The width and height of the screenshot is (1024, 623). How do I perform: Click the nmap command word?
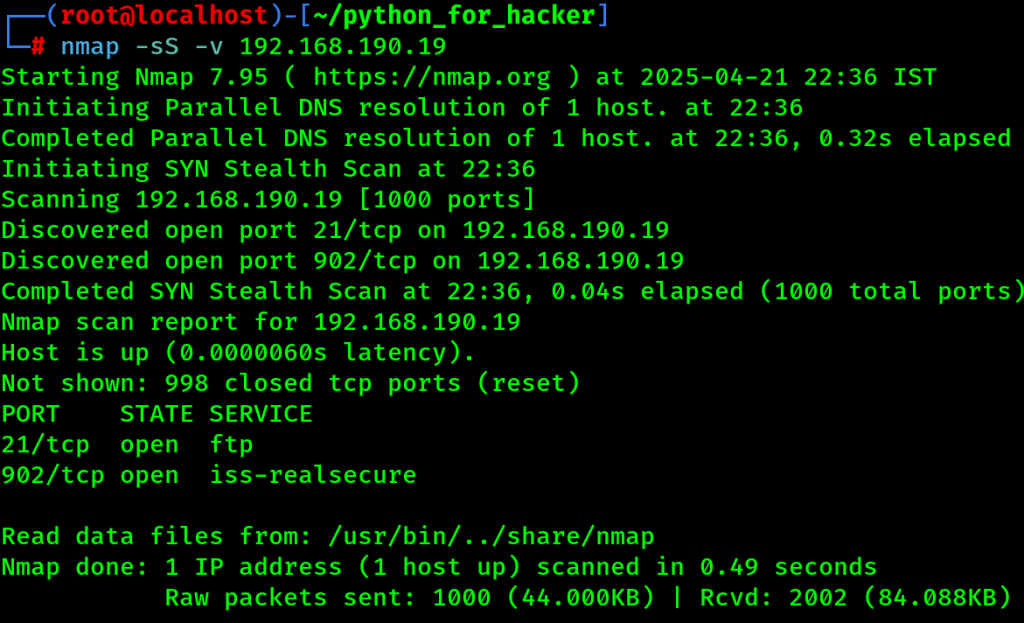[x=90, y=47]
